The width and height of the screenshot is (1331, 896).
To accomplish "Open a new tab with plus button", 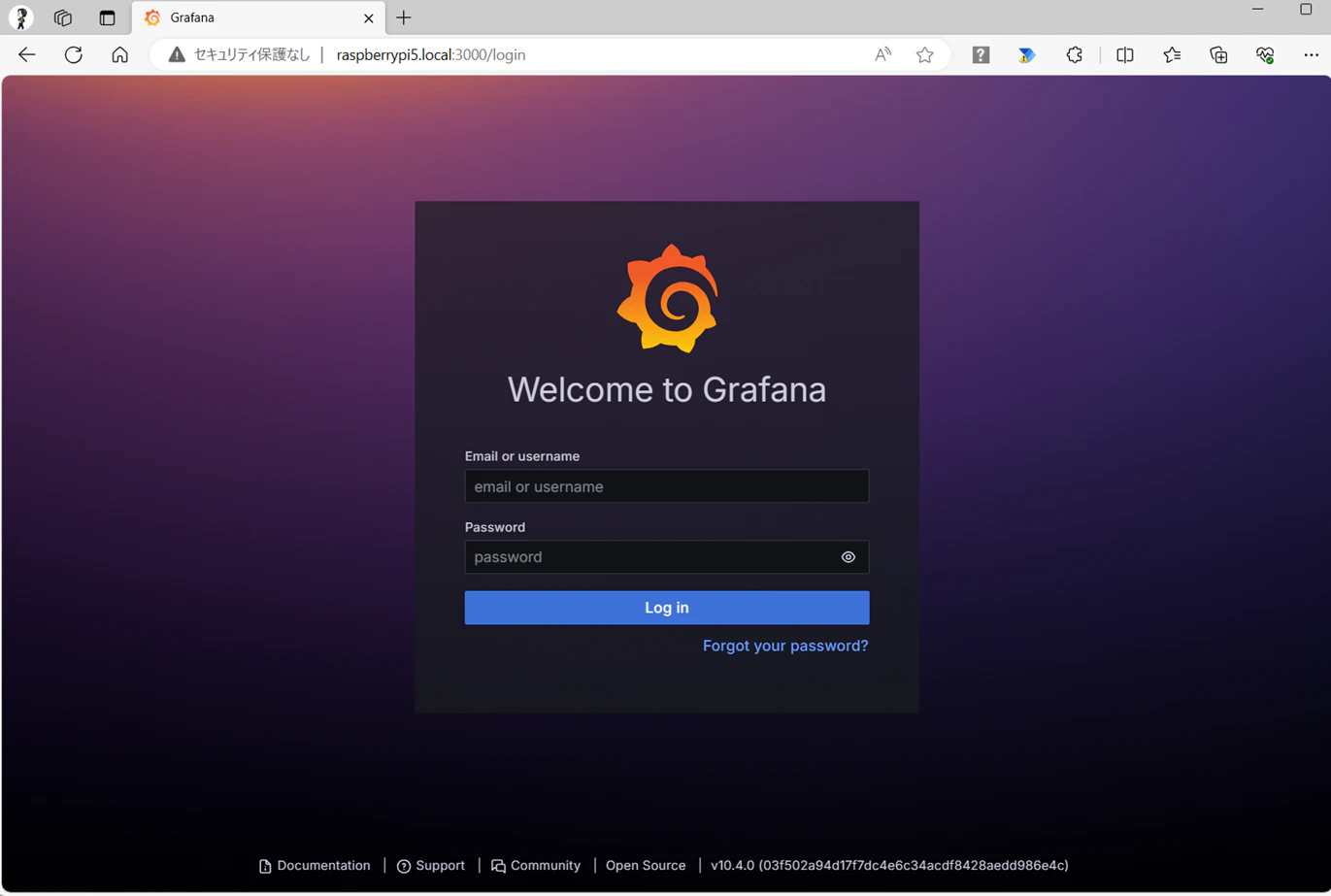I will [x=404, y=17].
